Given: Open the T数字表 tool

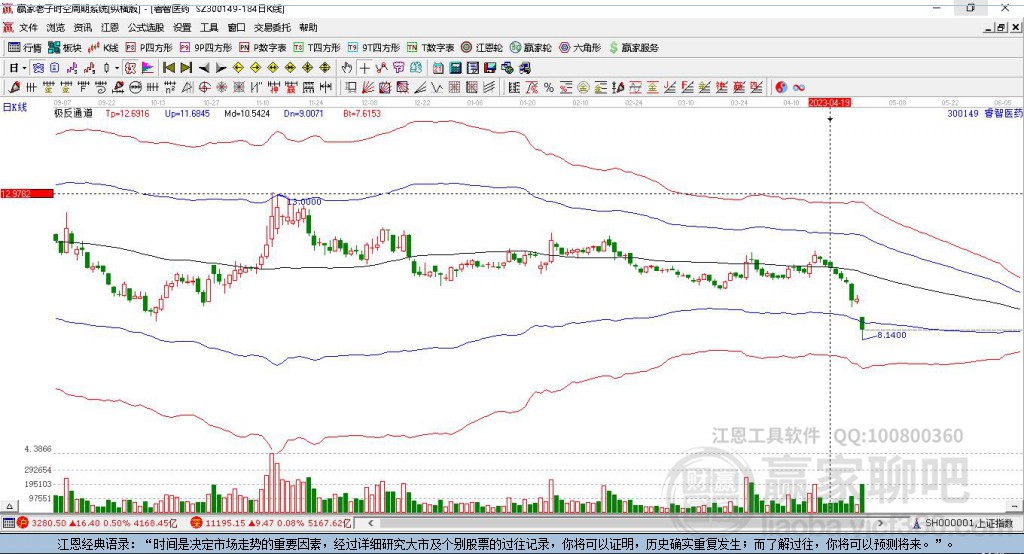Looking at the screenshot, I should pos(430,48).
